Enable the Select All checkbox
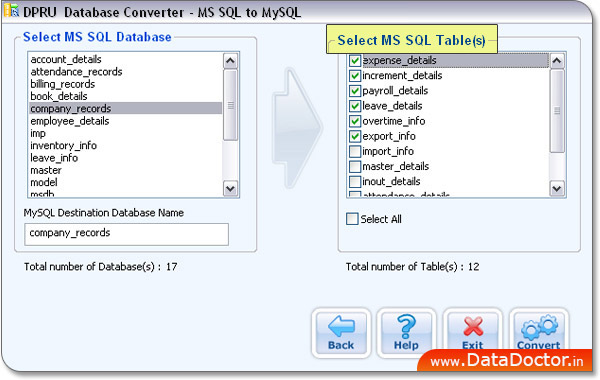Screen dimensions: 600x380 [x=352, y=219]
